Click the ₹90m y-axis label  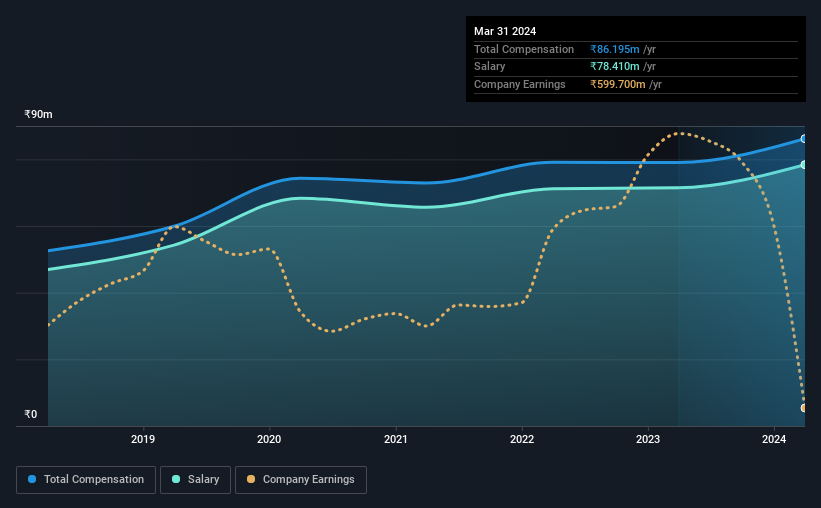[38, 114]
